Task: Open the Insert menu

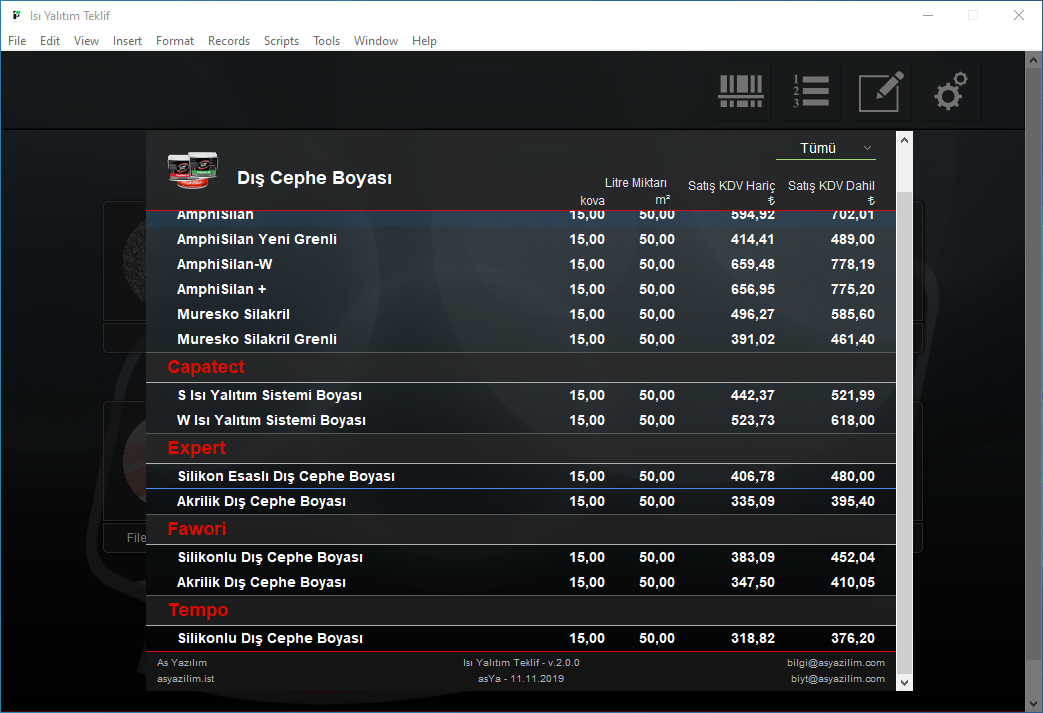Action: pos(127,41)
